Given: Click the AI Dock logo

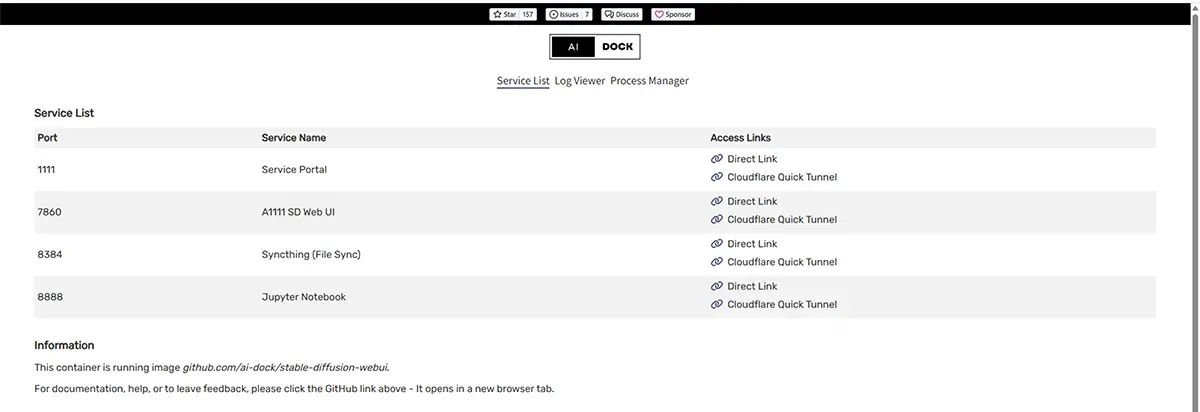Looking at the screenshot, I should (594, 47).
